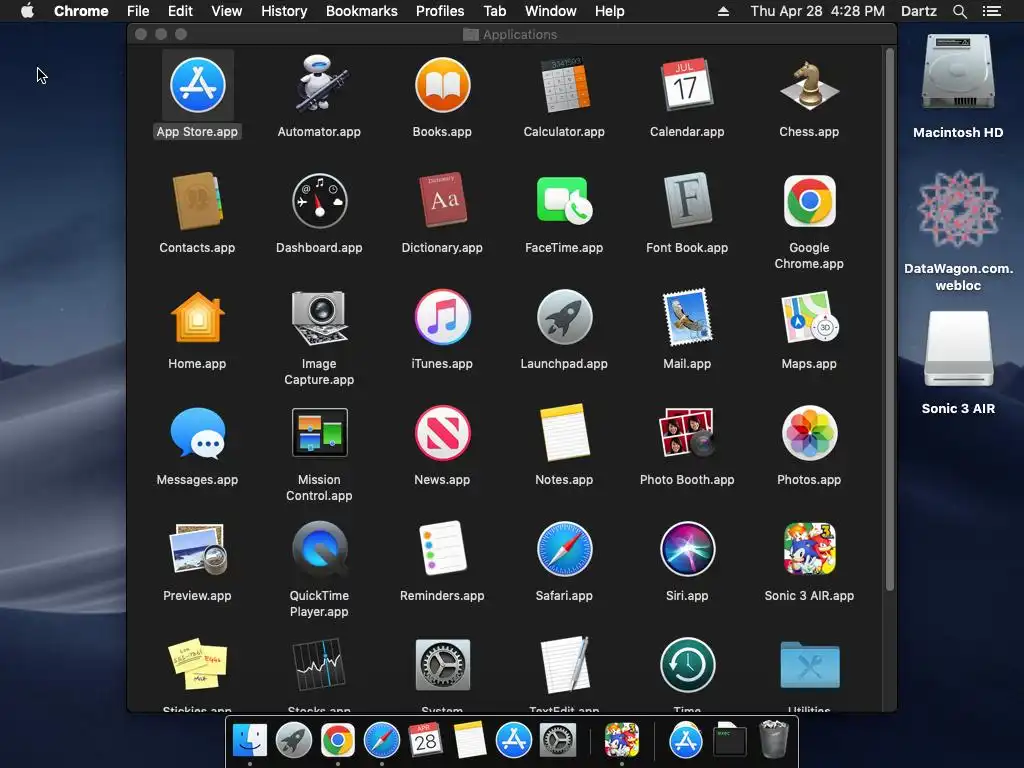Click the date and time in menu bar

click(818, 11)
